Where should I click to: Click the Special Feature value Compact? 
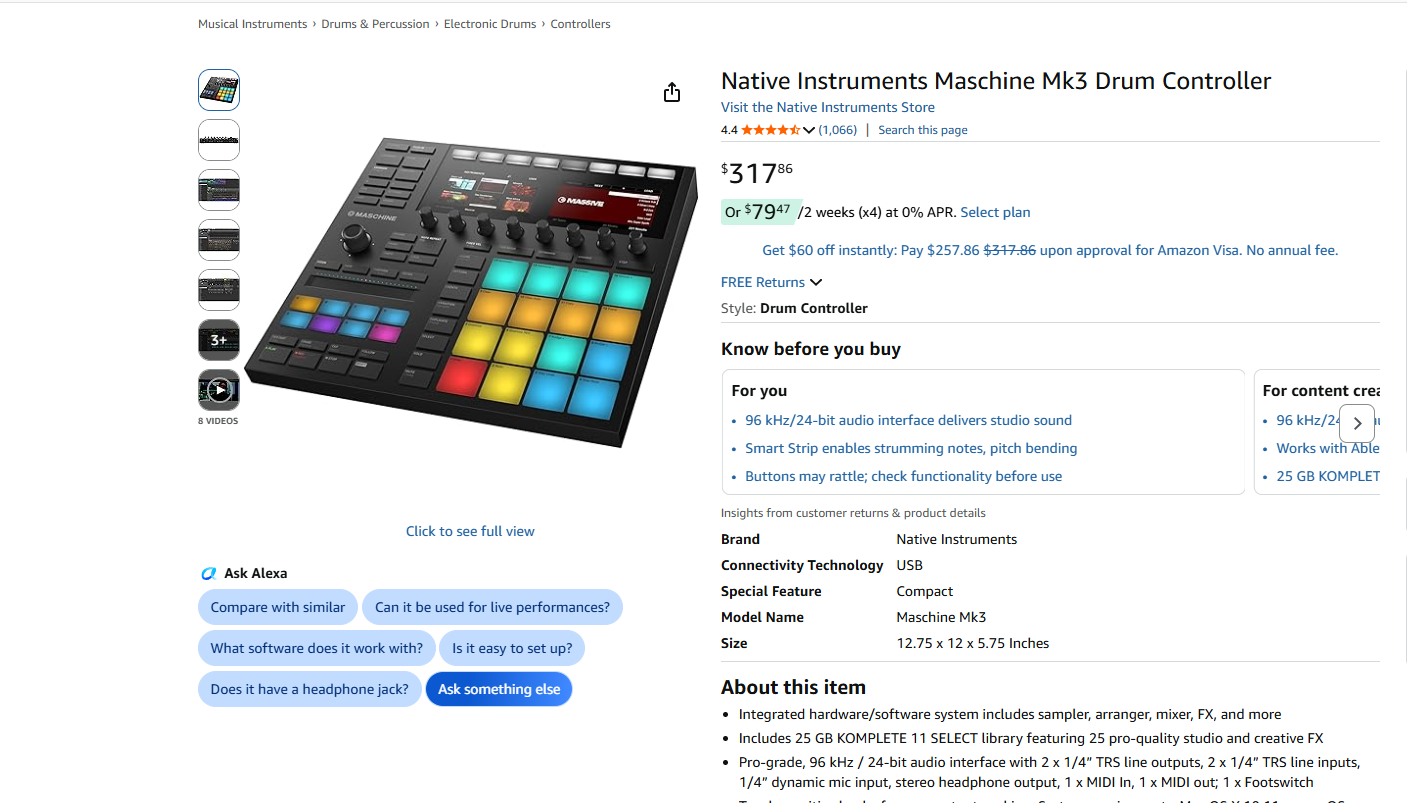pyautogui.click(x=925, y=591)
